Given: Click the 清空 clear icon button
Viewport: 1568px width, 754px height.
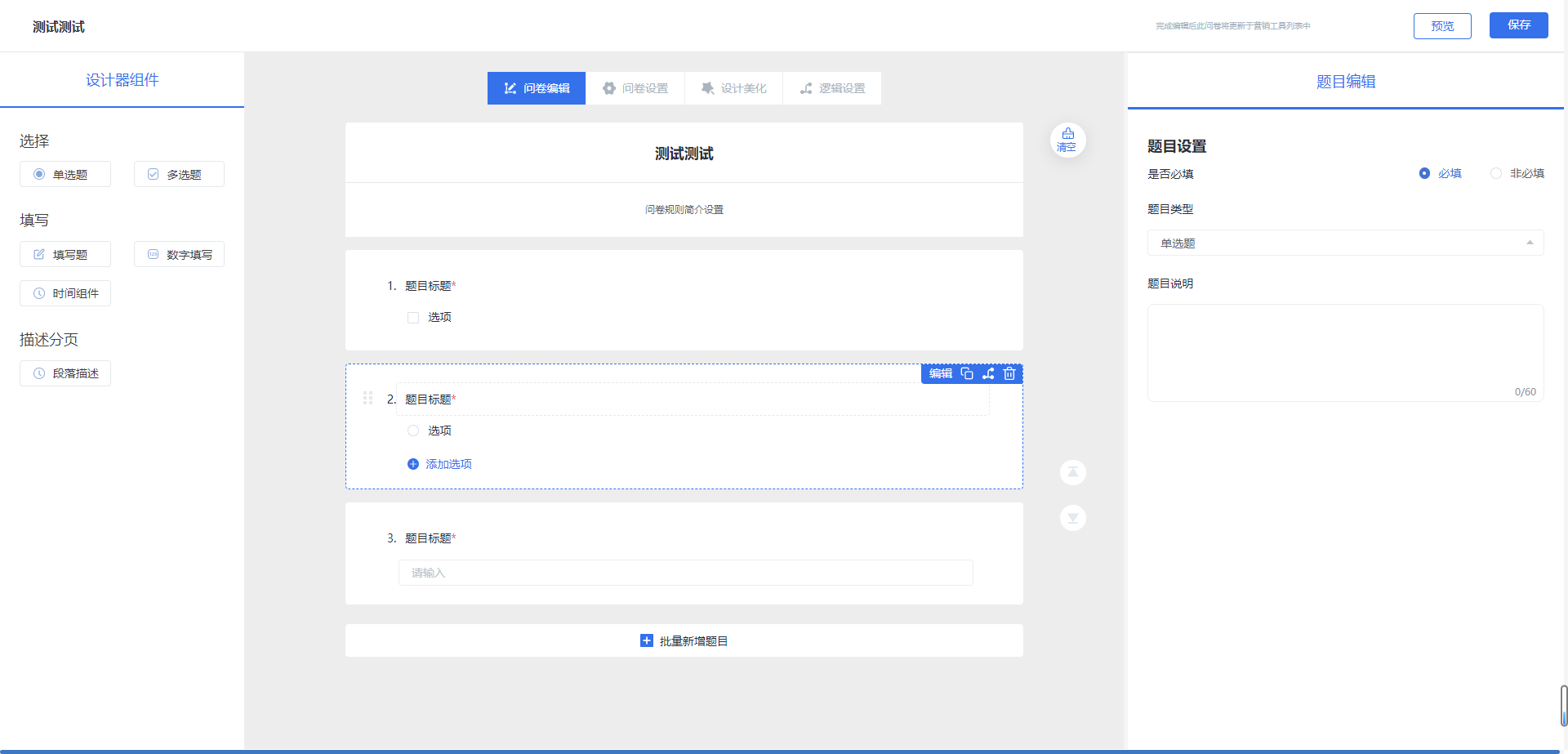Looking at the screenshot, I should (x=1067, y=141).
